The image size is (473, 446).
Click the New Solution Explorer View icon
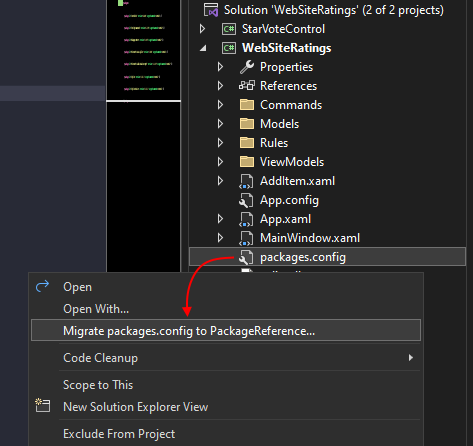[x=43, y=405]
